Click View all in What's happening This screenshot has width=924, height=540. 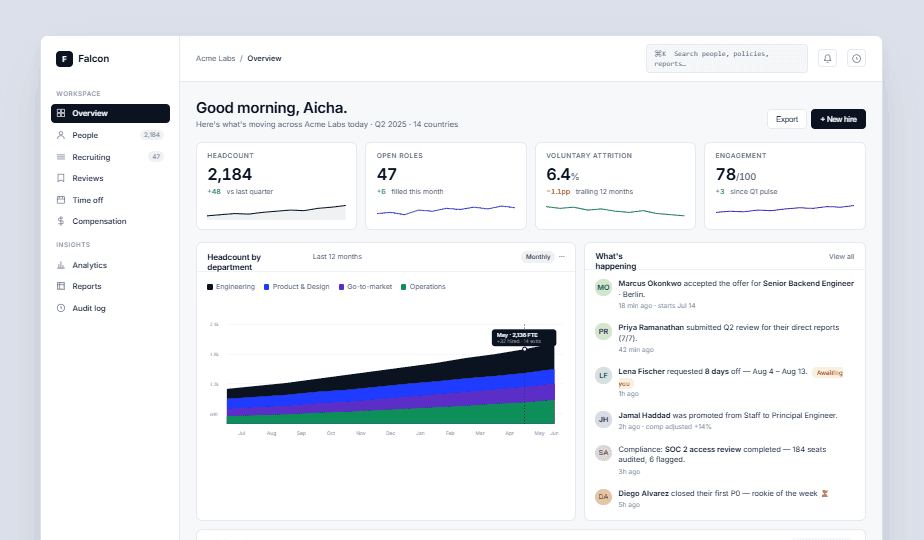(841, 256)
